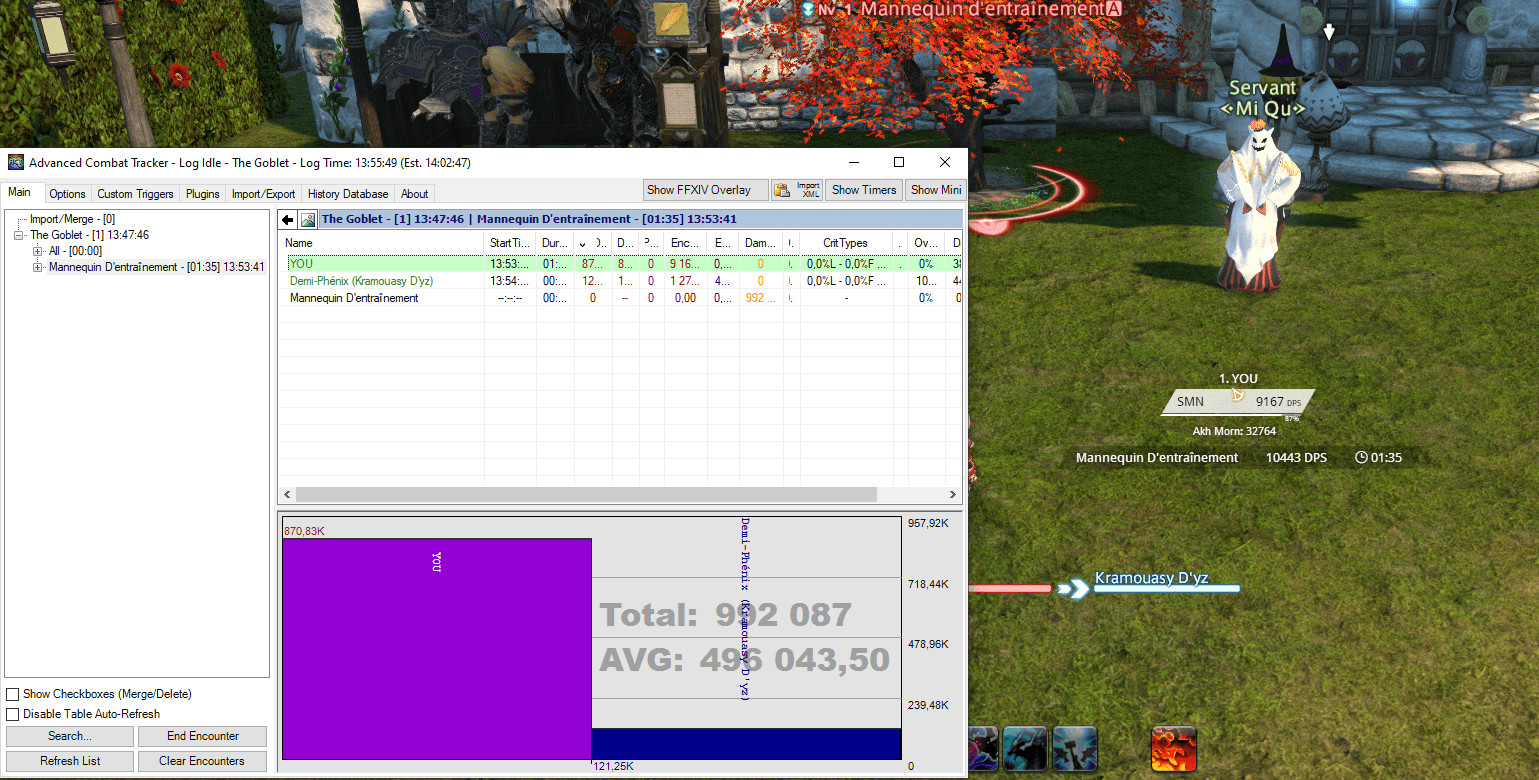Open the Custom Triggers tab
This screenshot has height=780, width=1539.
click(135, 194)
